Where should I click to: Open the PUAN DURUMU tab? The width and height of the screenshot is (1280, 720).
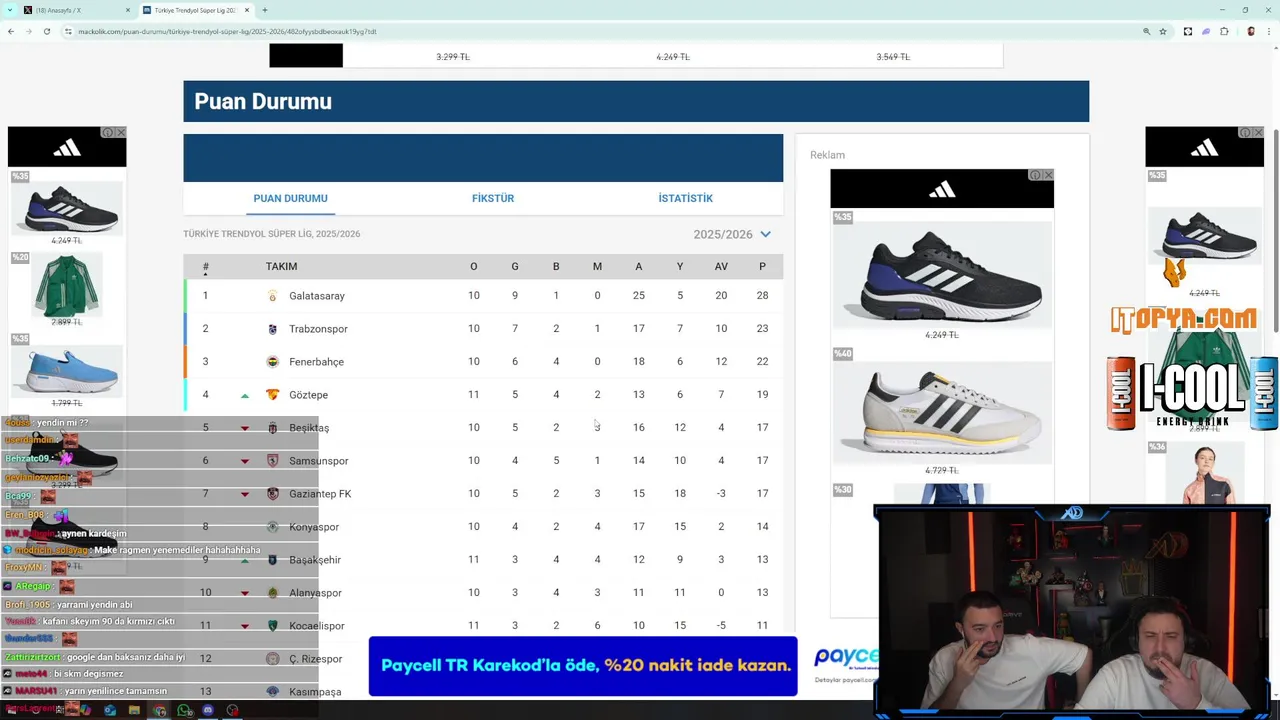(x=290, y=198)
